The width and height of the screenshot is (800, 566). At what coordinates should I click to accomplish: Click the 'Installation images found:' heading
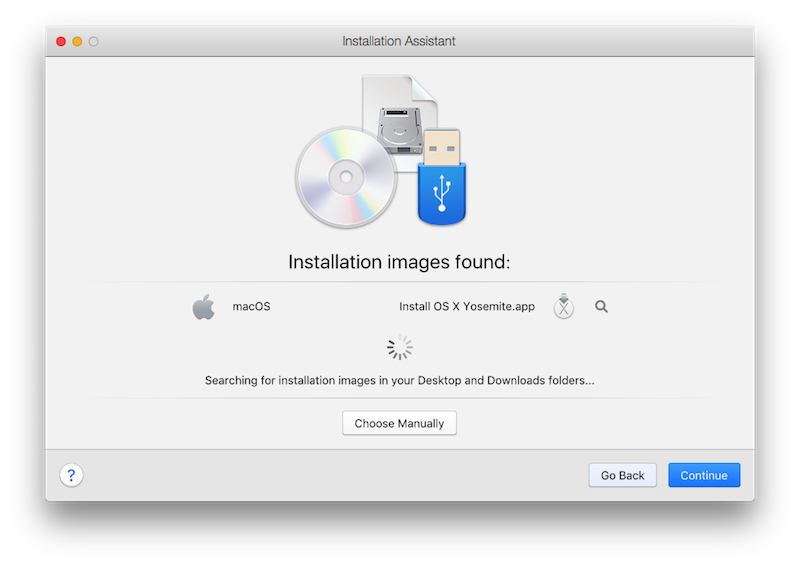click(x=399, y=262)
